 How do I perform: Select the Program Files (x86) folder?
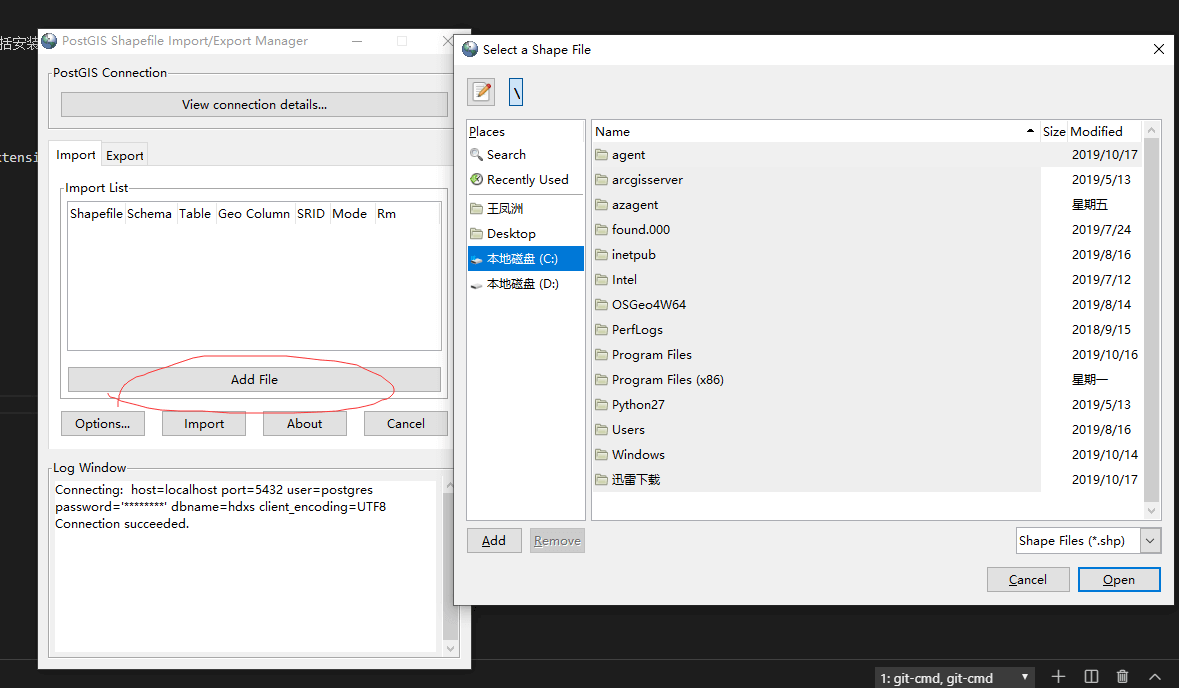[667, 380]
